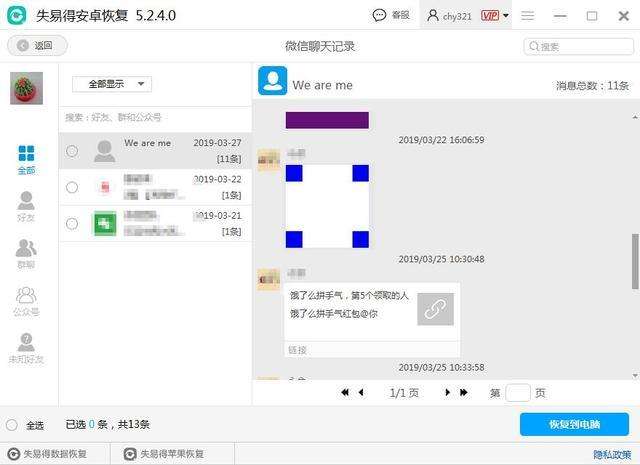Open the 隐私政策 privacy policy link

click(x=612, y=454)
